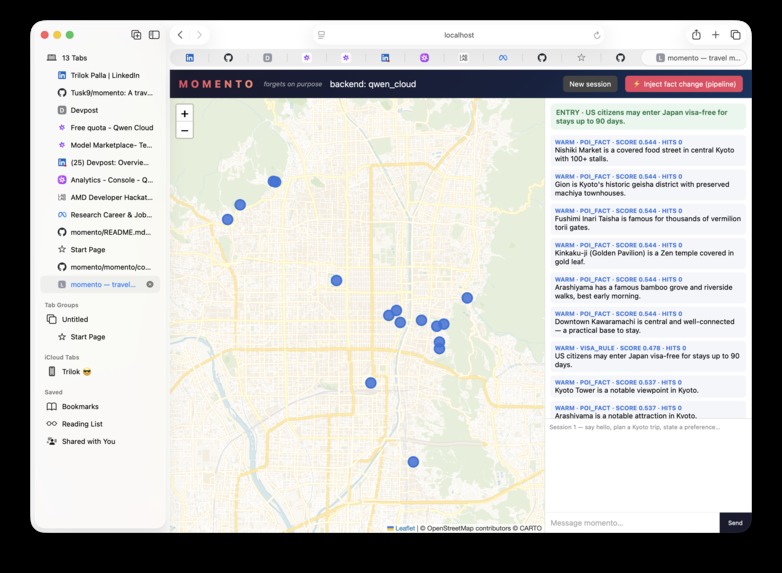
Task: Switch to first LinkedIn tab in tab bar
Action: coord(190,58)
